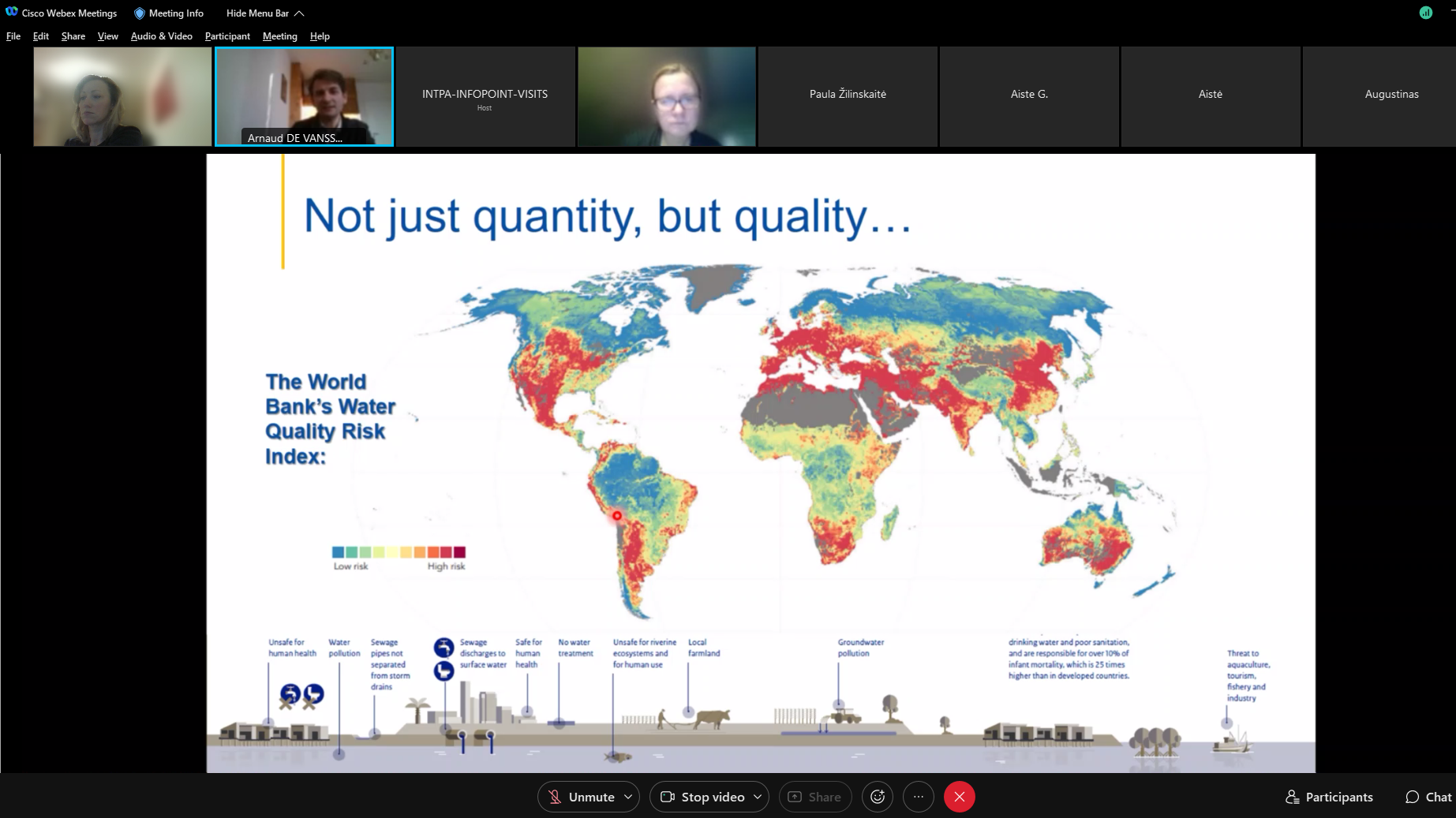Click the Low risk blue legend swatch
The height and width of the screenshot is (818, 1456).
[338, 552]
